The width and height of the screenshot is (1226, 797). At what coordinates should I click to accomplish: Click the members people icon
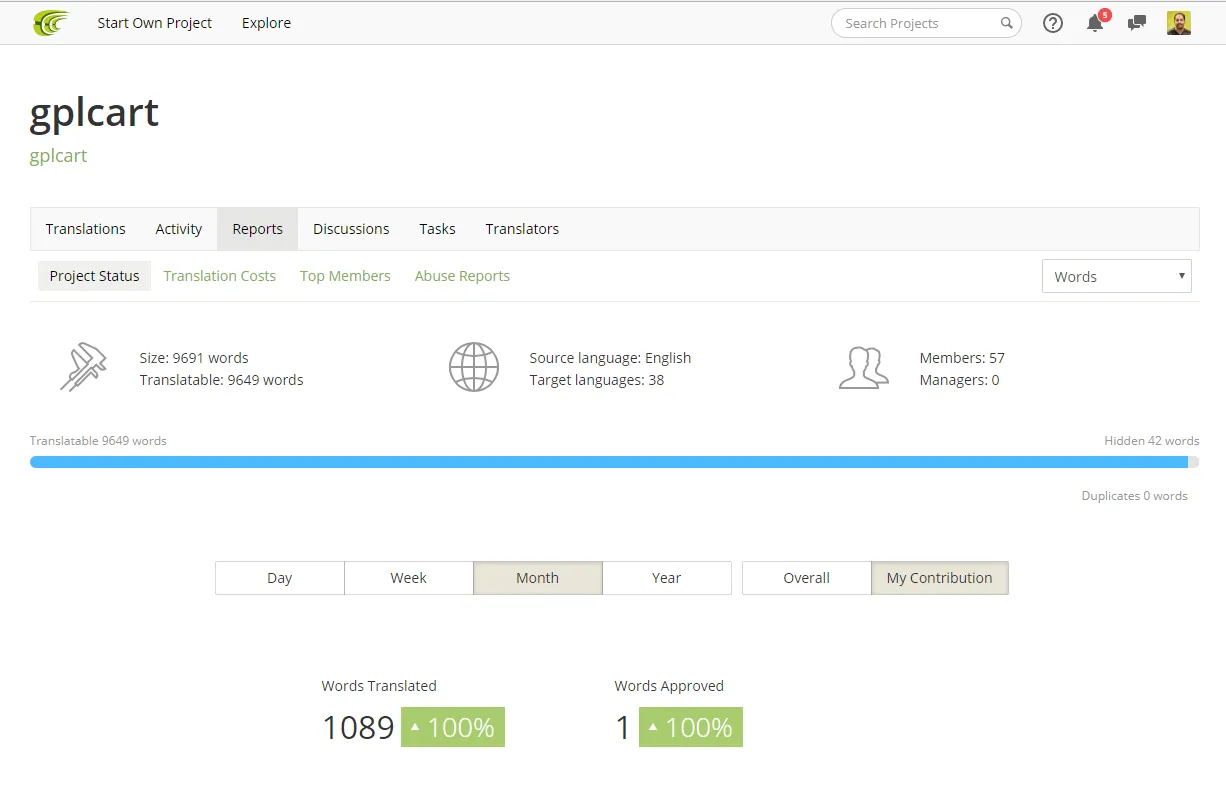pyautogui.click(x=863, y=368)
